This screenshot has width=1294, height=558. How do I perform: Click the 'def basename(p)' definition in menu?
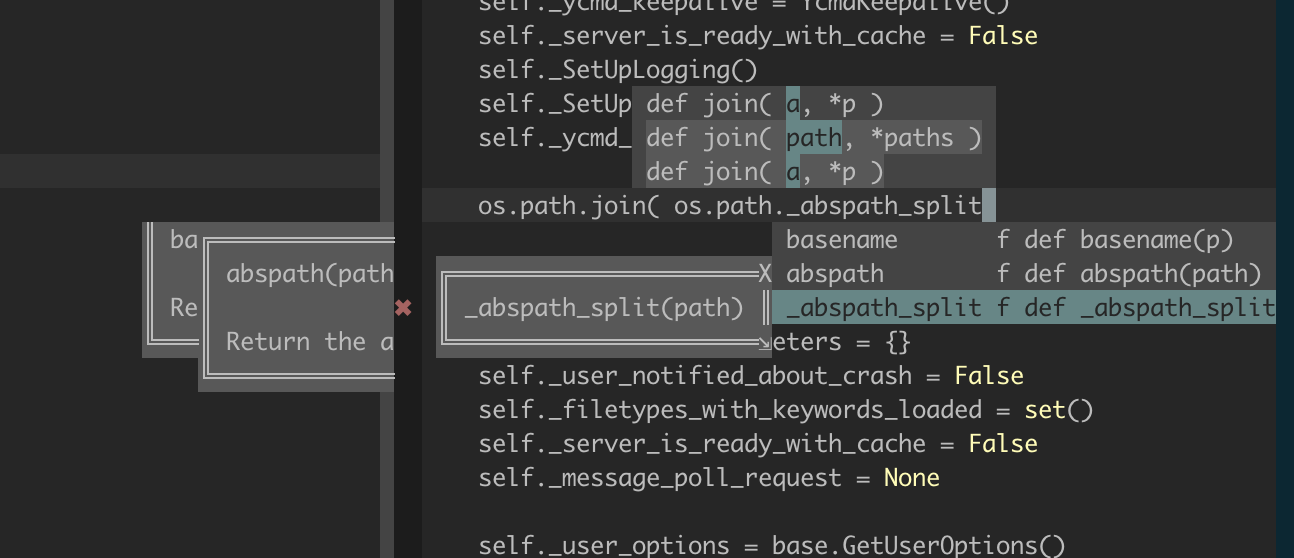(x=1156, y=240)
